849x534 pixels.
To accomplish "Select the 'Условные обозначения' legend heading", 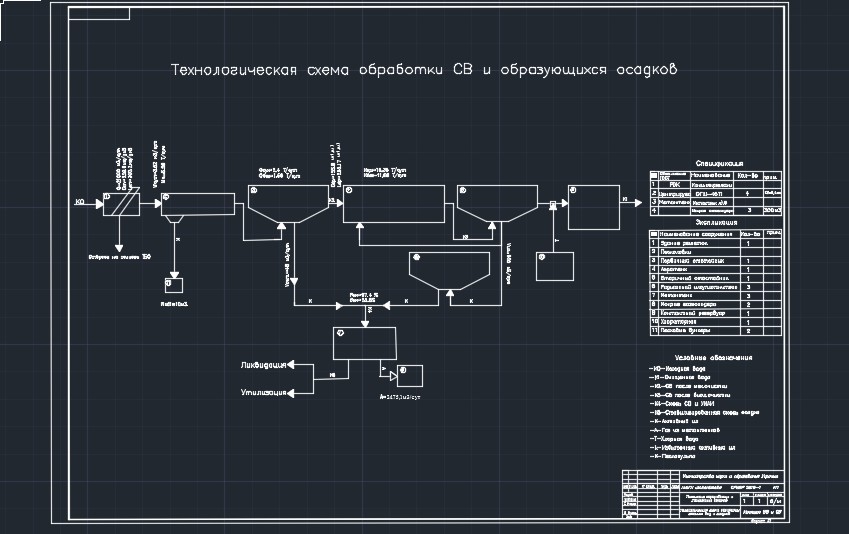I will point(713,357).
